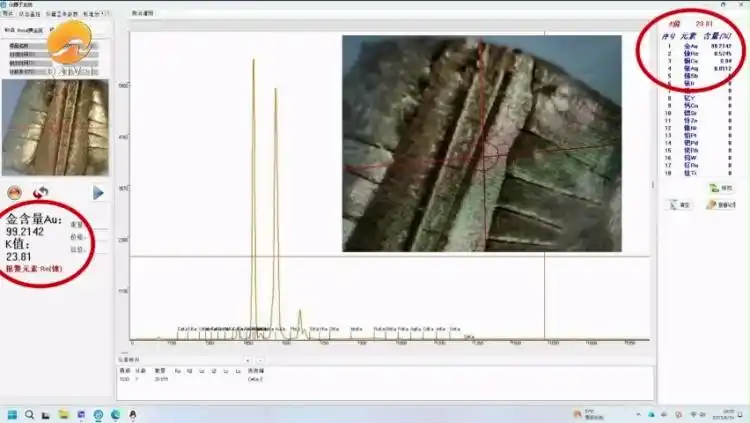The height and width of the screenshot is (423, 750).
Task: Switch to the 测试谱图 spectrum tab
Action: point(143,15)
